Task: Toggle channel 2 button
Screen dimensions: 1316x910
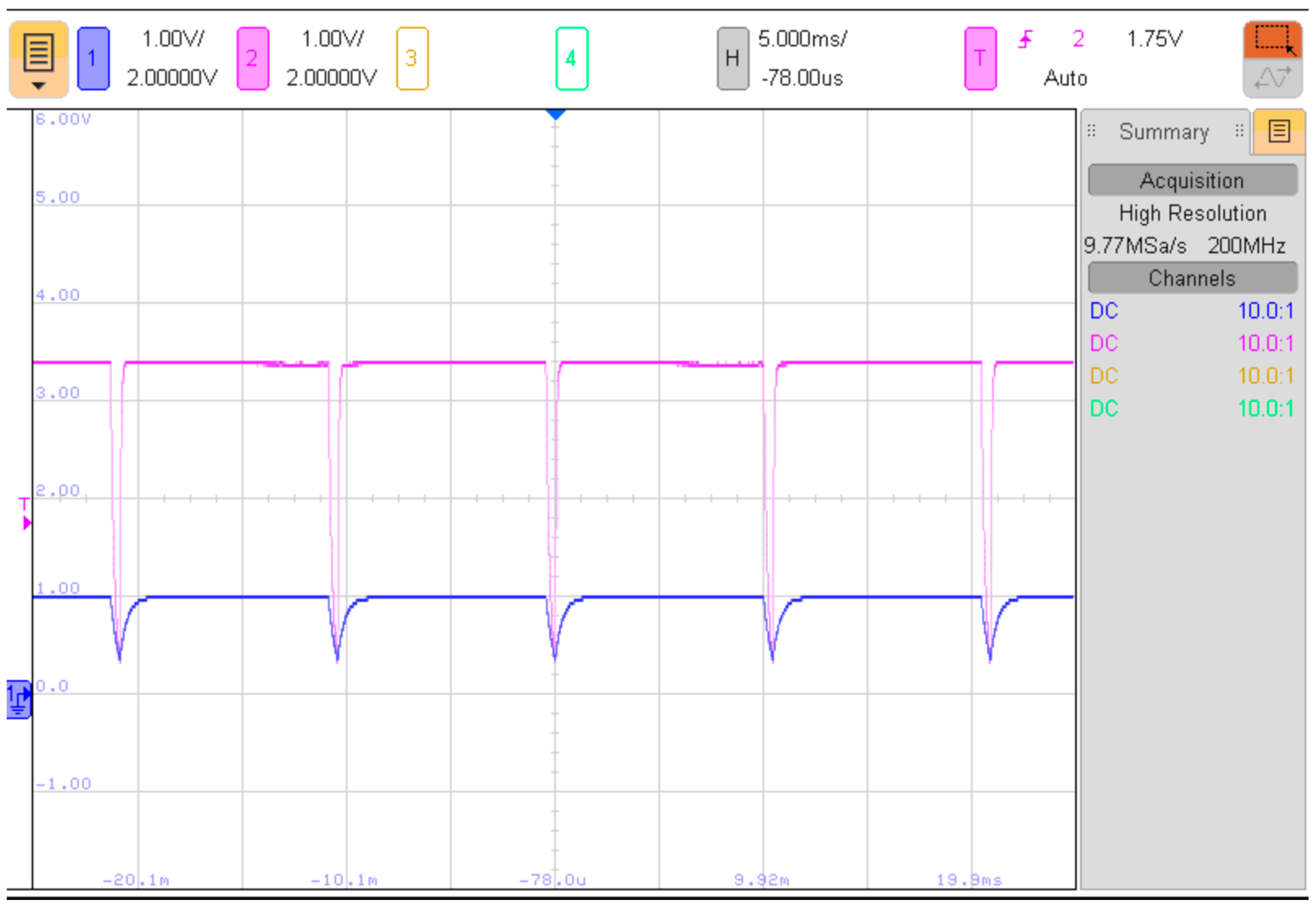Action: coord(252,59)
